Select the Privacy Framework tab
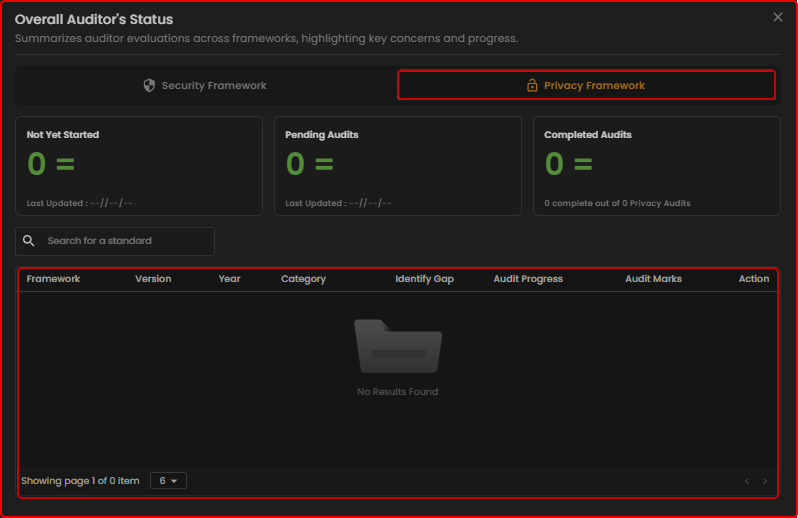Viewport: 798px width, 518px height. pyautogui.click(x=586, y=85)
